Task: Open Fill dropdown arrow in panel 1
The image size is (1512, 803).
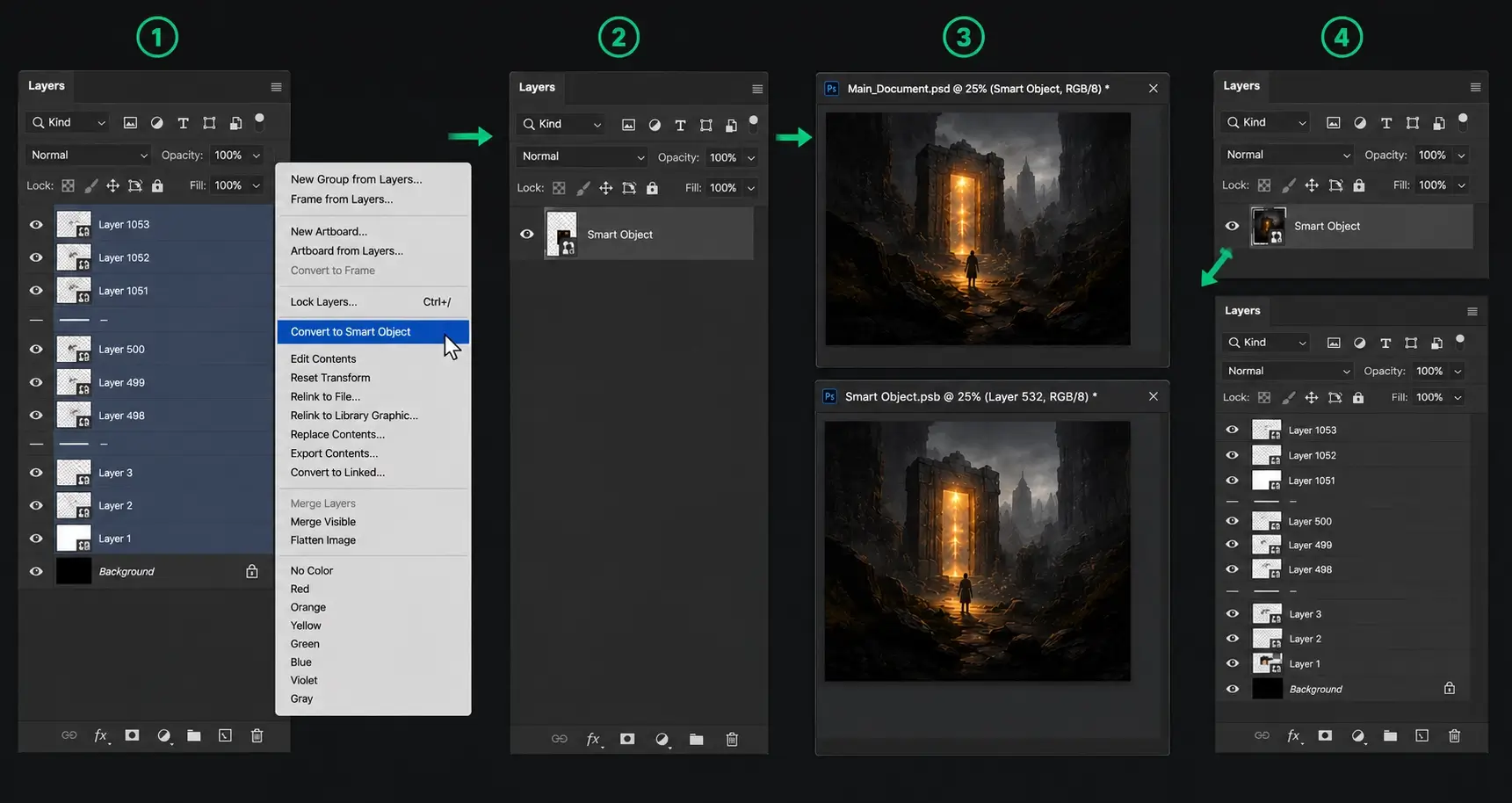Action: coord(257,185)
